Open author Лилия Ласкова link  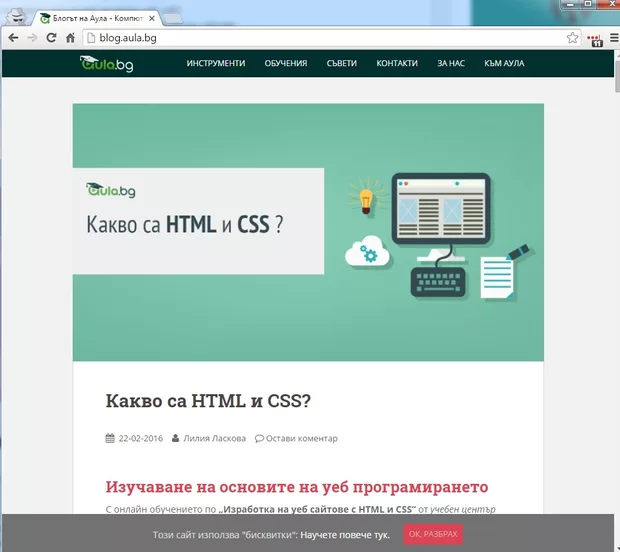pyautogui.click(x=214, y=438)
